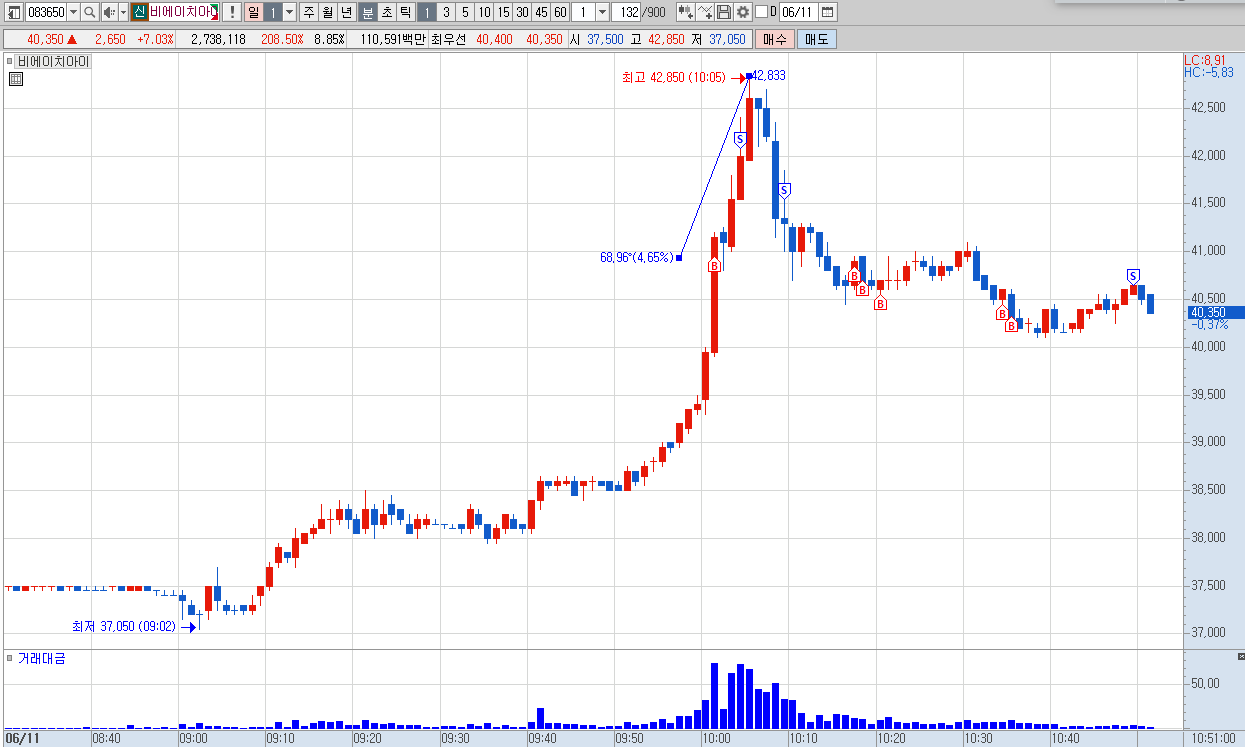
Task: Click the 110,591백만 trading value
Action: coord(392,39)
